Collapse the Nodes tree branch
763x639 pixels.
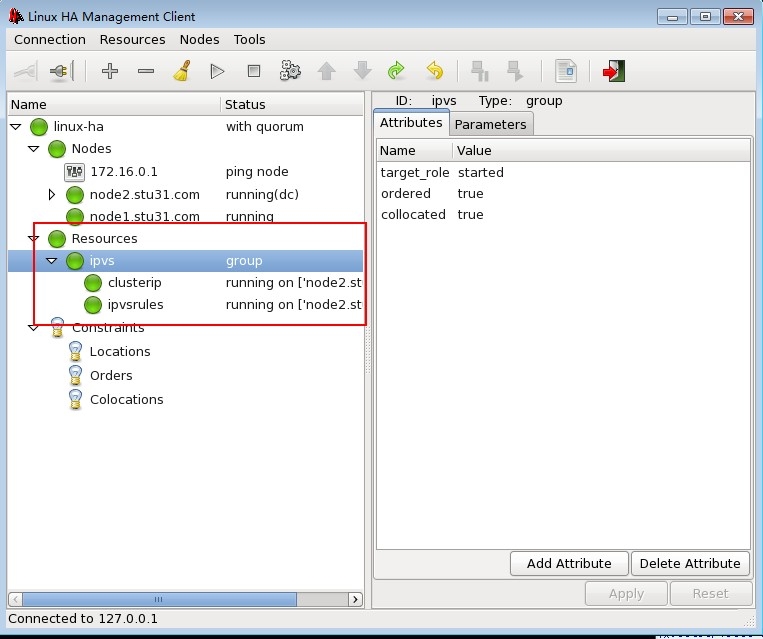point(34,149)
